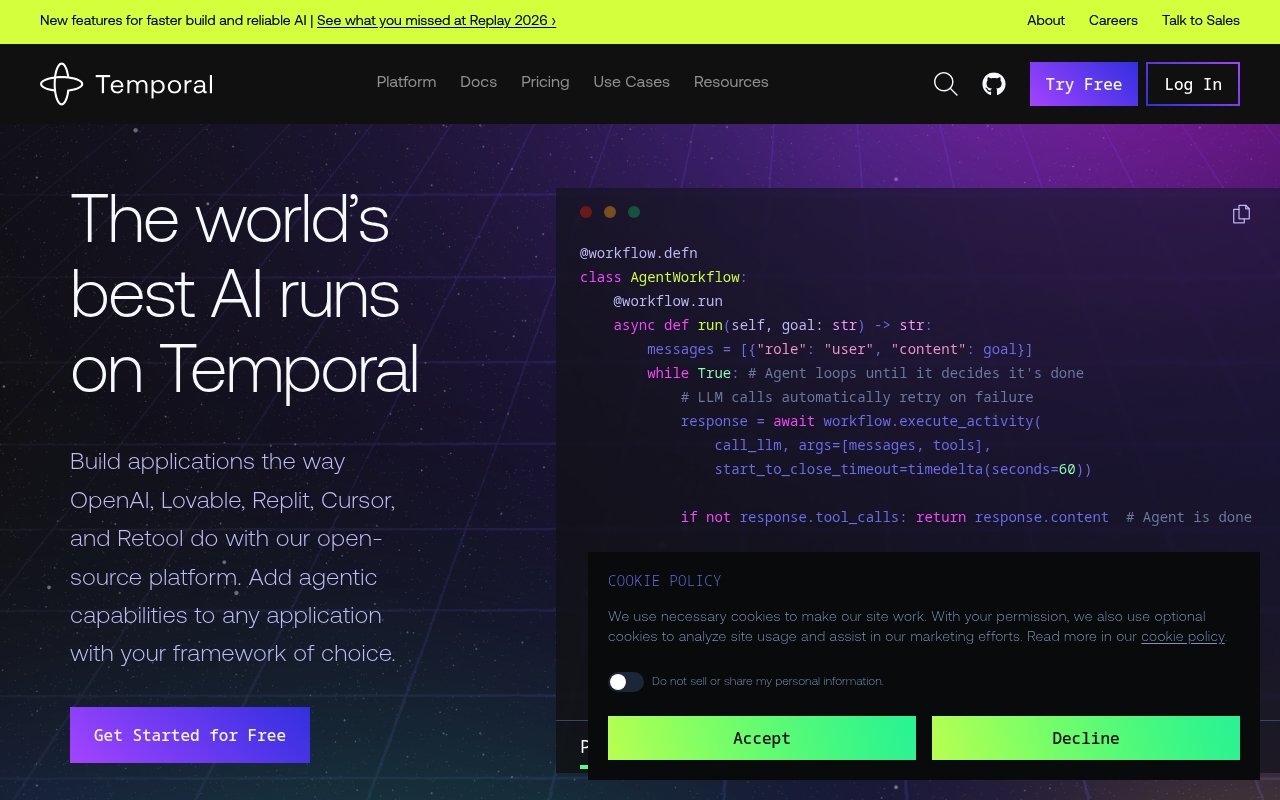Click the COOKIE POLICY heading

point(664,581)
